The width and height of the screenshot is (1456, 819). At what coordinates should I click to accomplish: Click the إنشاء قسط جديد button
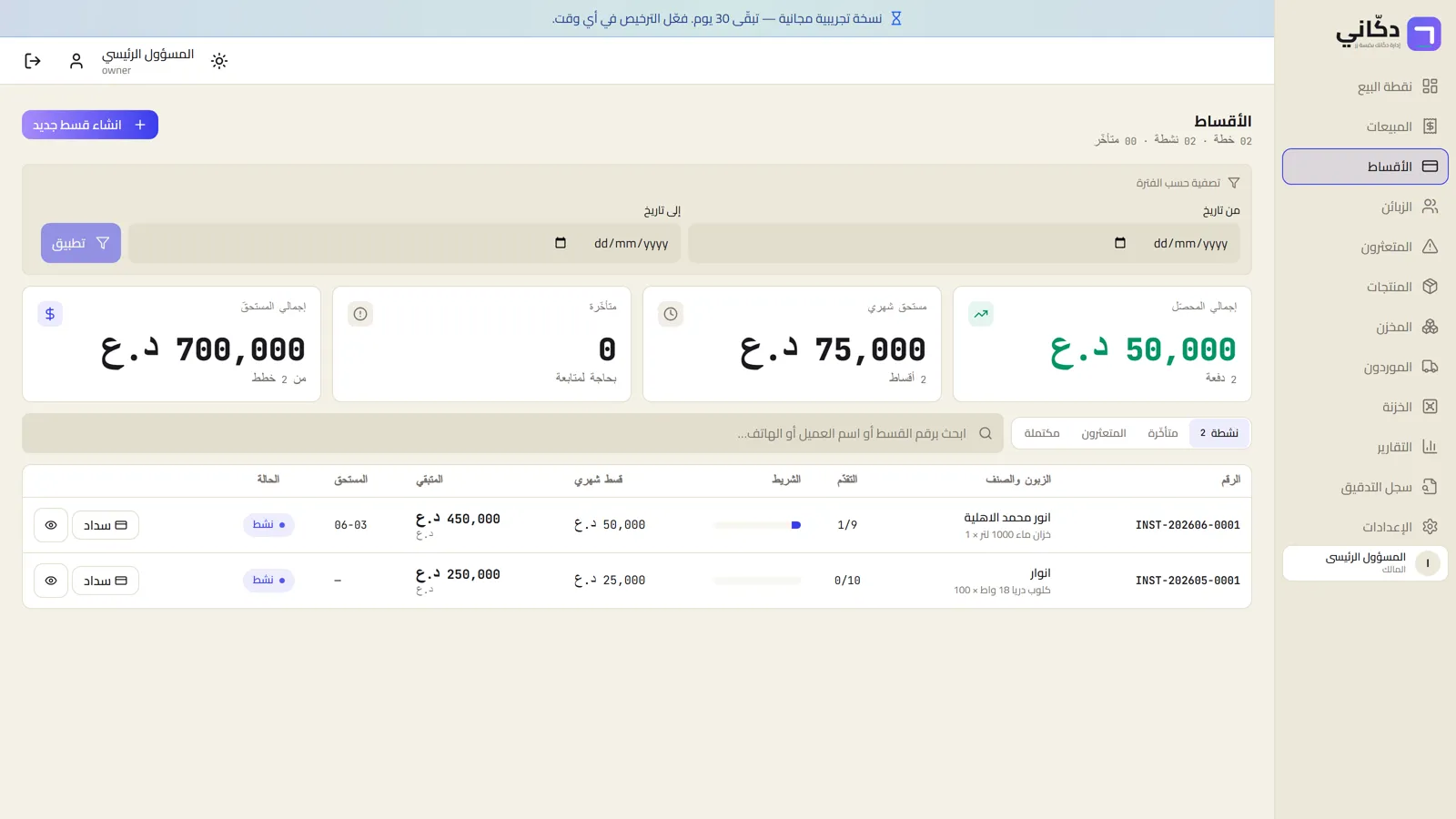tap(90, 125)
